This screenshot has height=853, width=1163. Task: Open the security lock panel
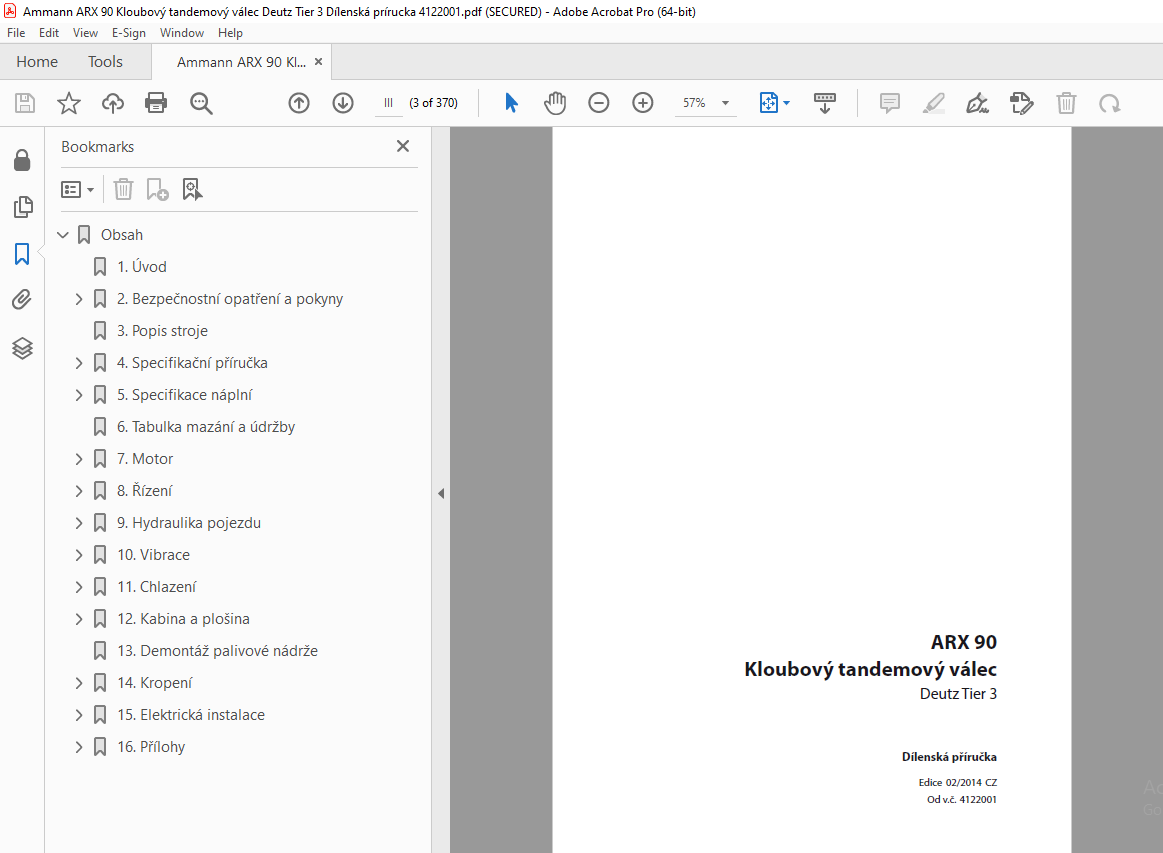point(22,159)
